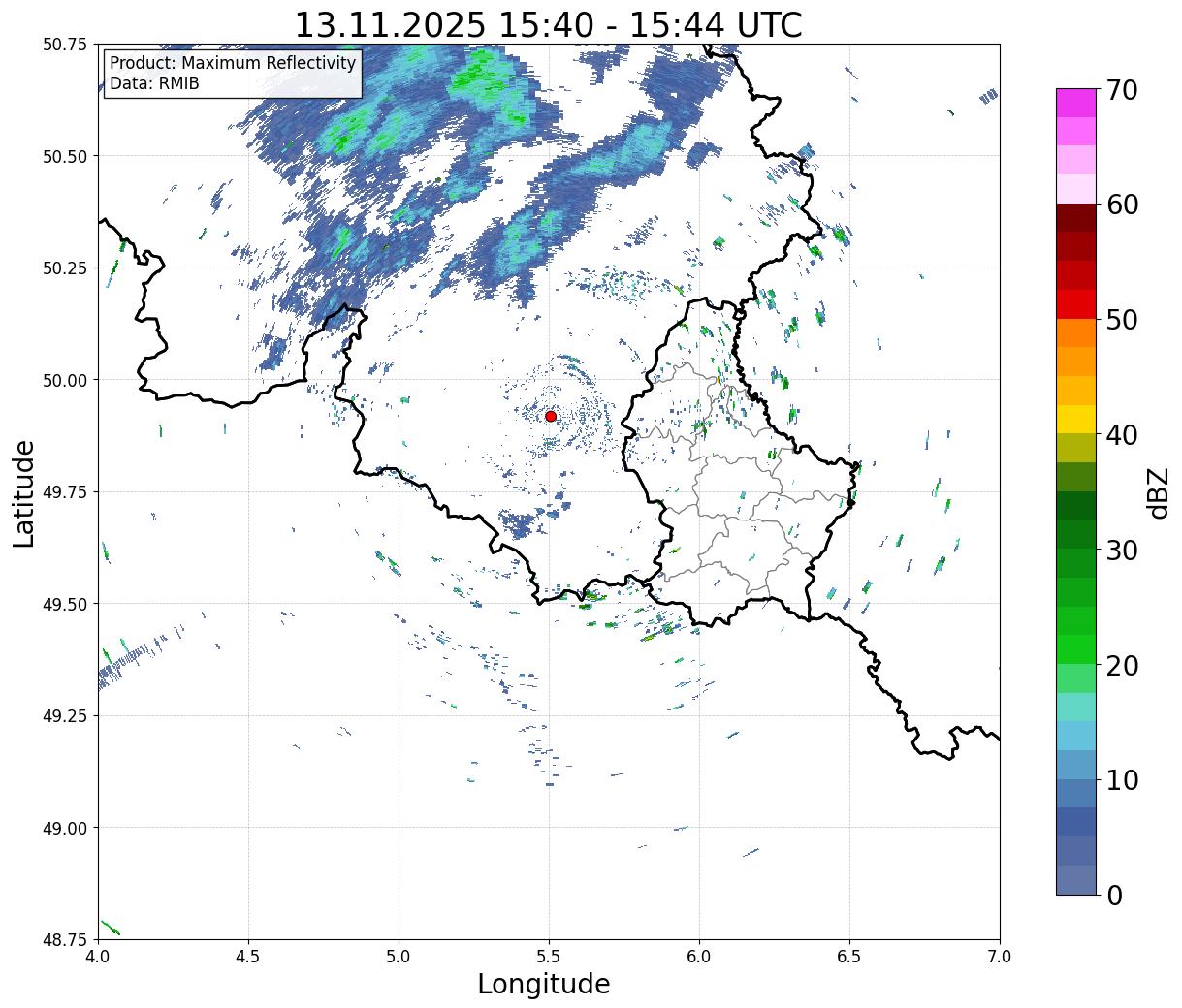Click the colorbar tick label 40
Image resolution: width=1182 pixels, height=1008 pixels.
[1122, 435]
